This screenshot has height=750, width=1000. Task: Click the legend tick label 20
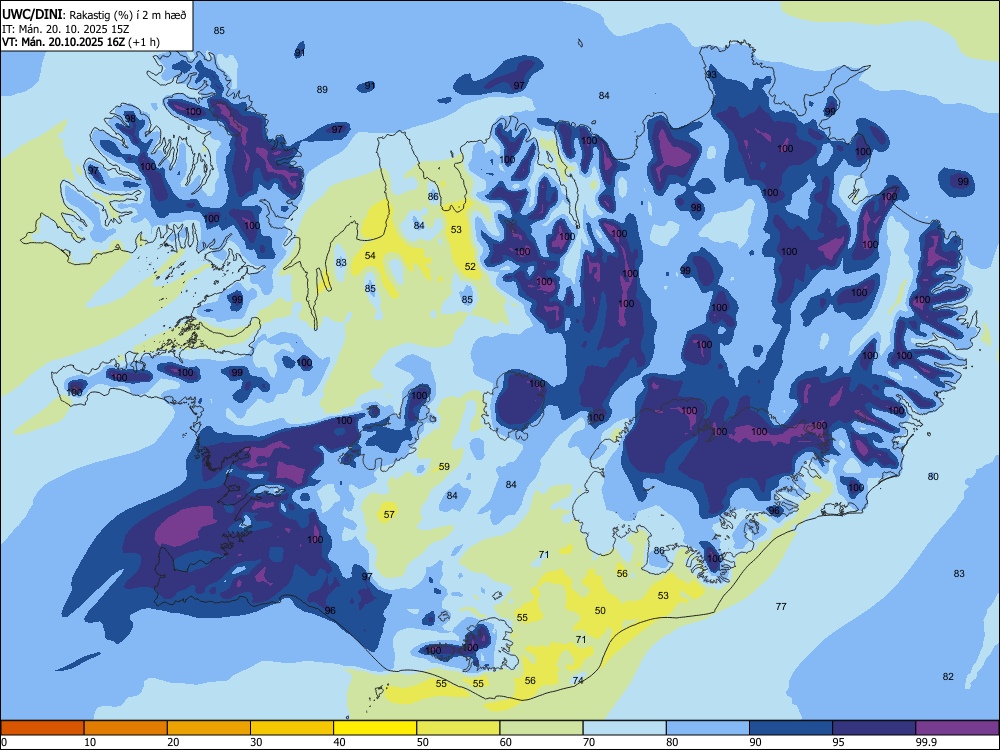pyautogui.click(x=173, y=742)
